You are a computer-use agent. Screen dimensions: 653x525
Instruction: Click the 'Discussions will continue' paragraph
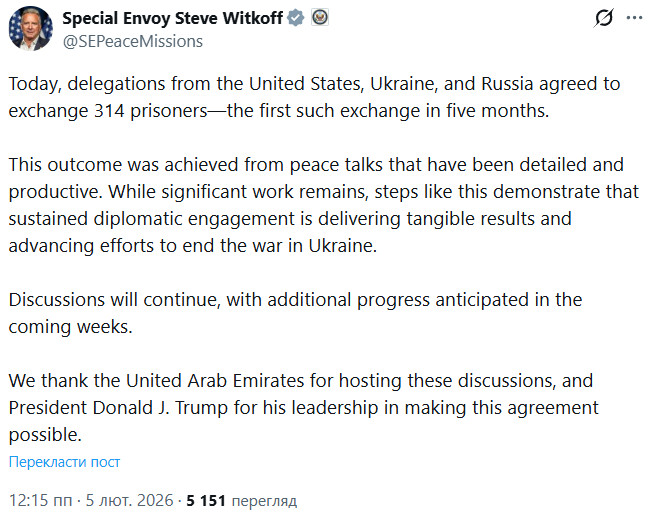click(290, 312)
